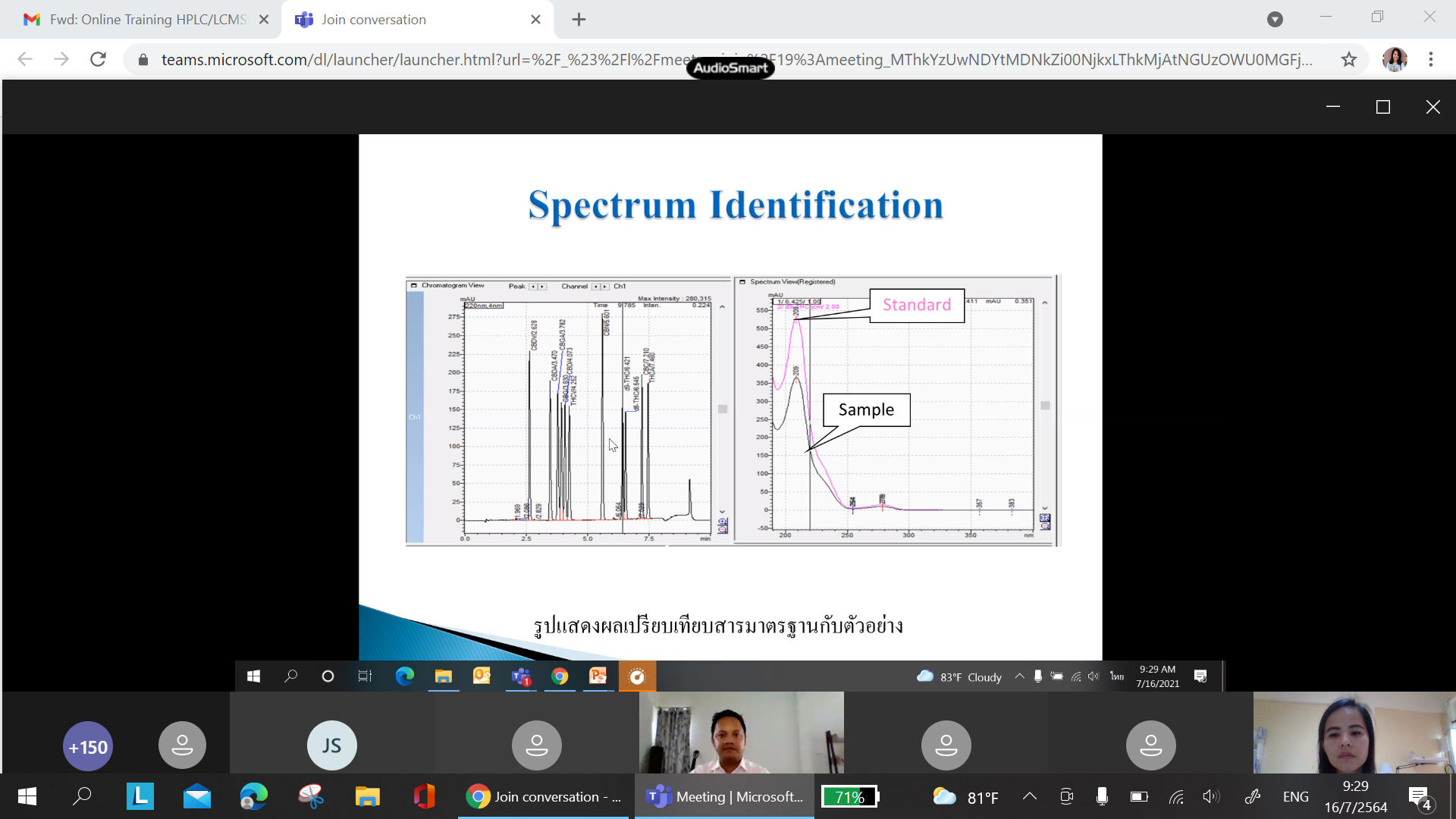Reload the Teams page
Screen dimensions: 1456x819
98,59
